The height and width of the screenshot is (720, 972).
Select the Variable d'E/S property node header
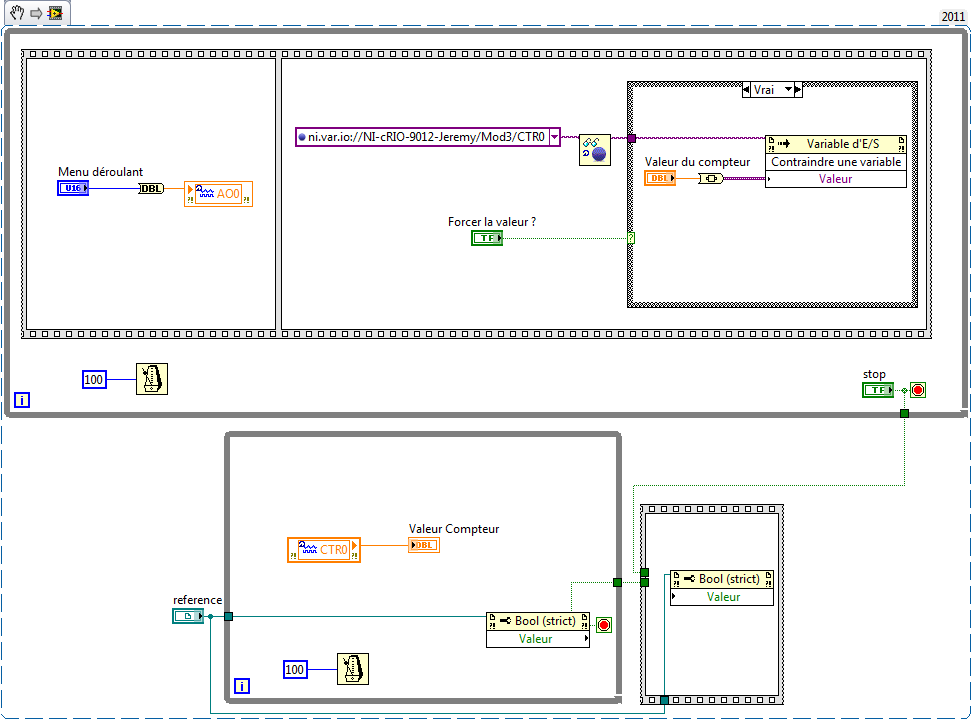coord(836,144)
